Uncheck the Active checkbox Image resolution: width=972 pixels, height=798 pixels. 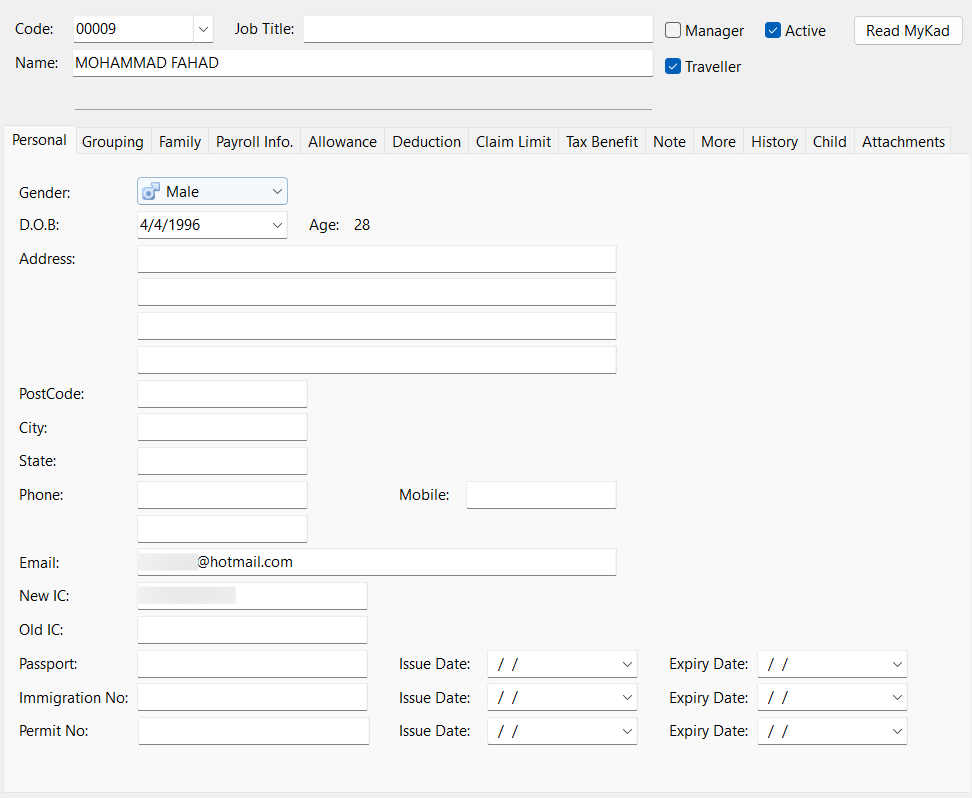click(x=773, y=31)
